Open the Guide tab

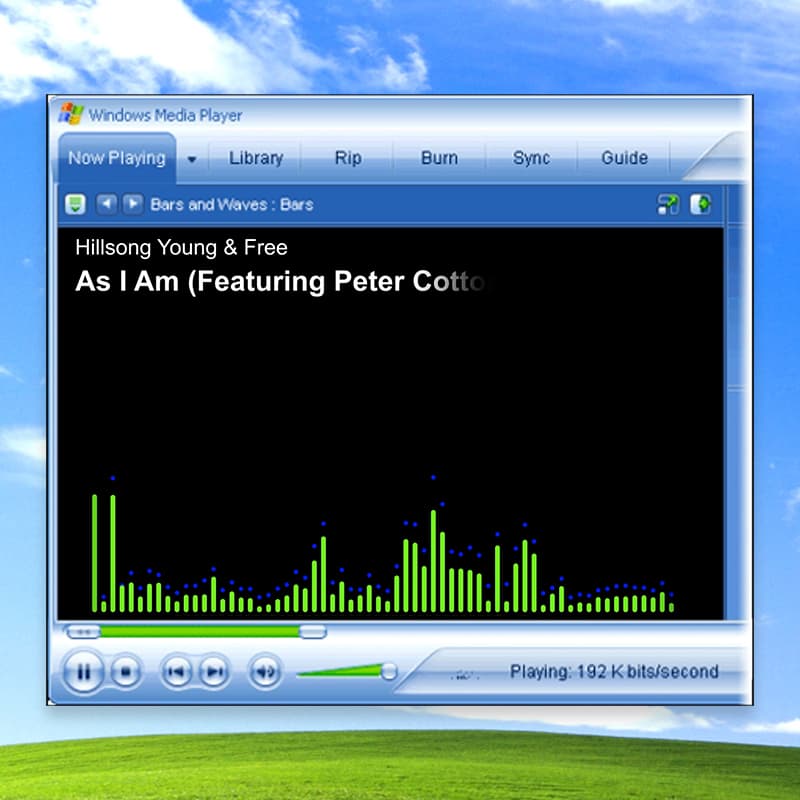[x=624, y=158]
